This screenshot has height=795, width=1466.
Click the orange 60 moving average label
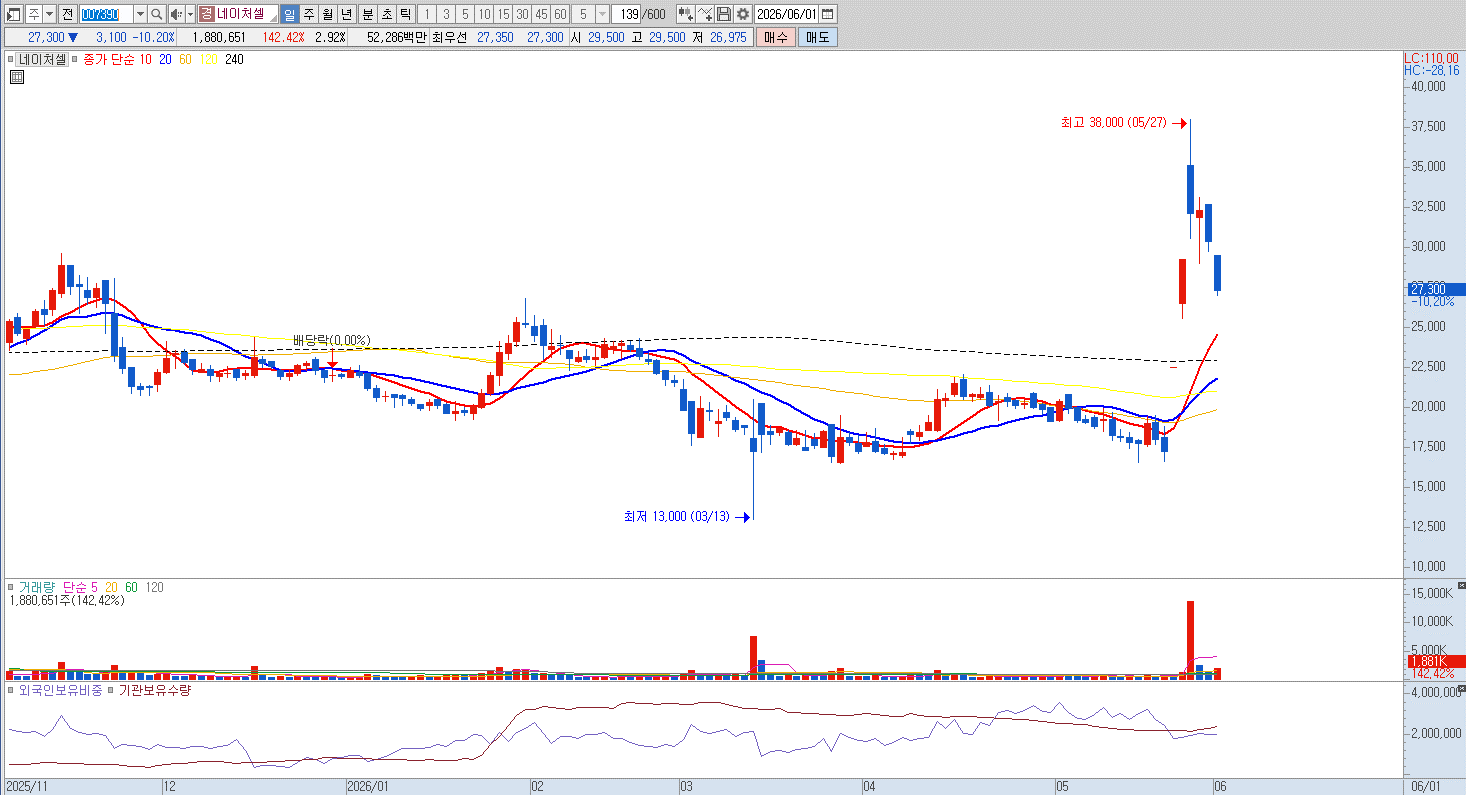(186, 60)
